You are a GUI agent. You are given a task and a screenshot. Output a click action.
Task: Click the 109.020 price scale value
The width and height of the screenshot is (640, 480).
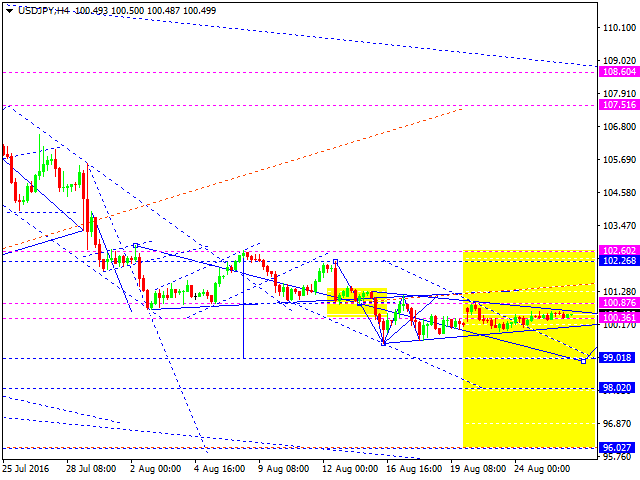pyautogui.click(x=620, y=61)
